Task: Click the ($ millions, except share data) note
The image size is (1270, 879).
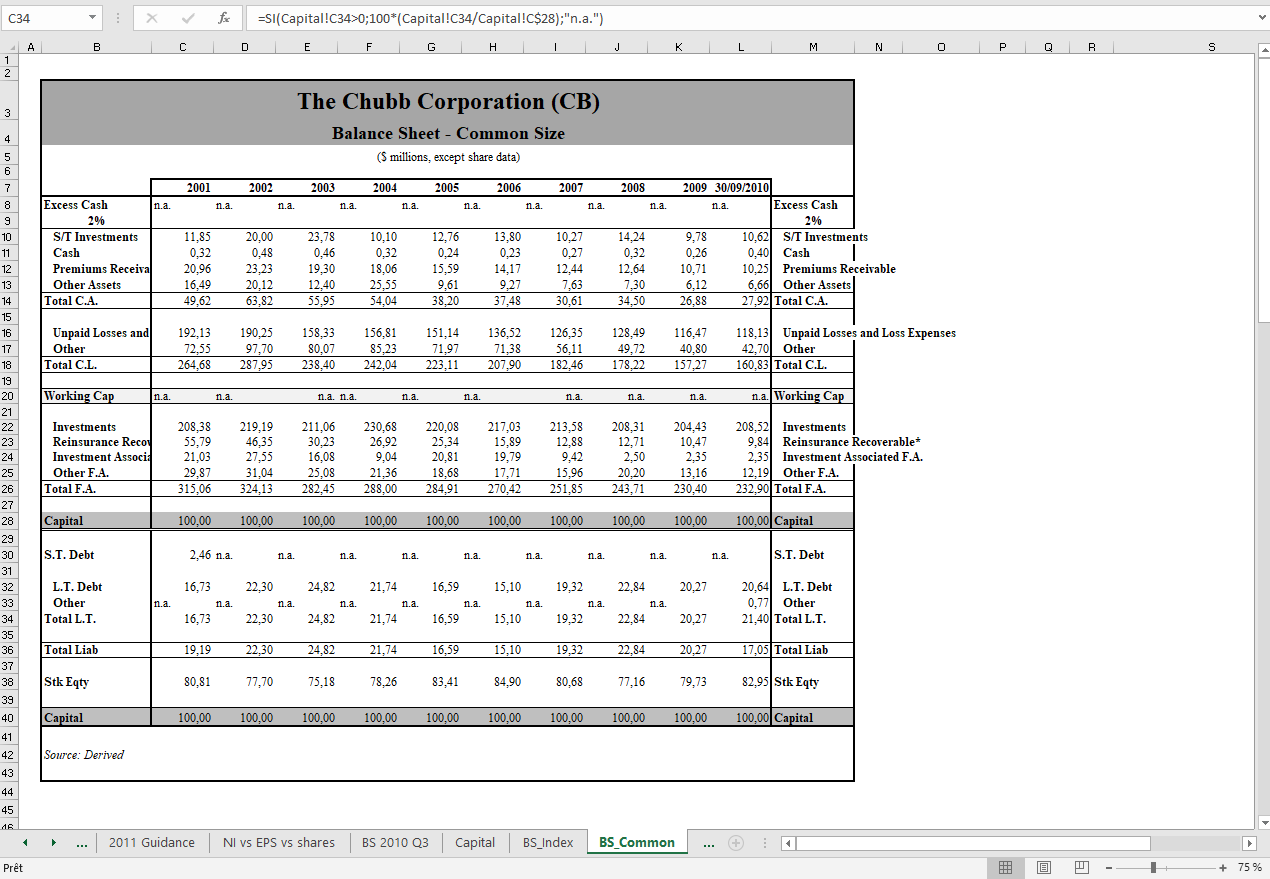Action: [448, 157]
